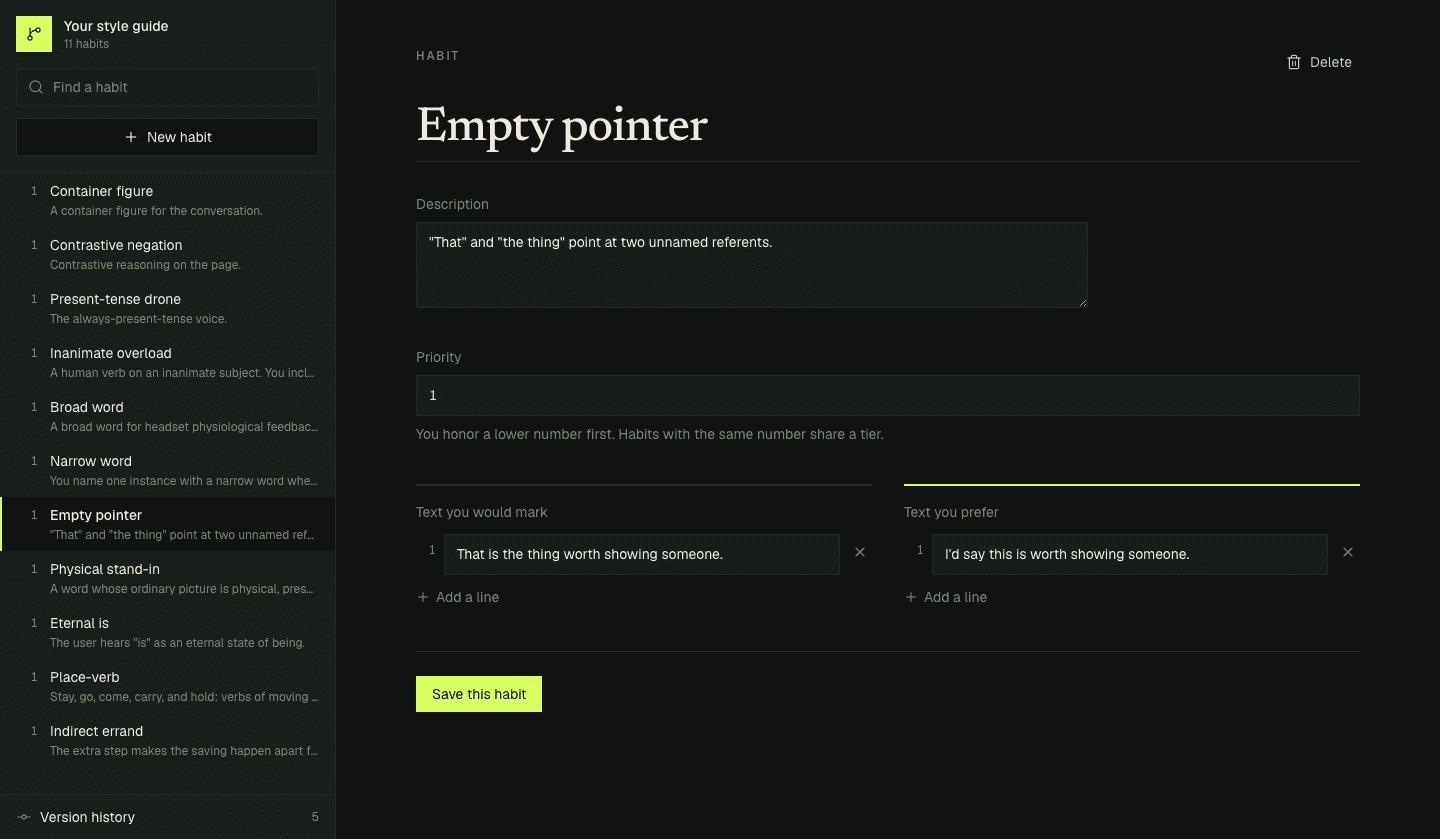This screenshot has width=1440, height=839.
Task: Open Version history
Action: (167, 817)
